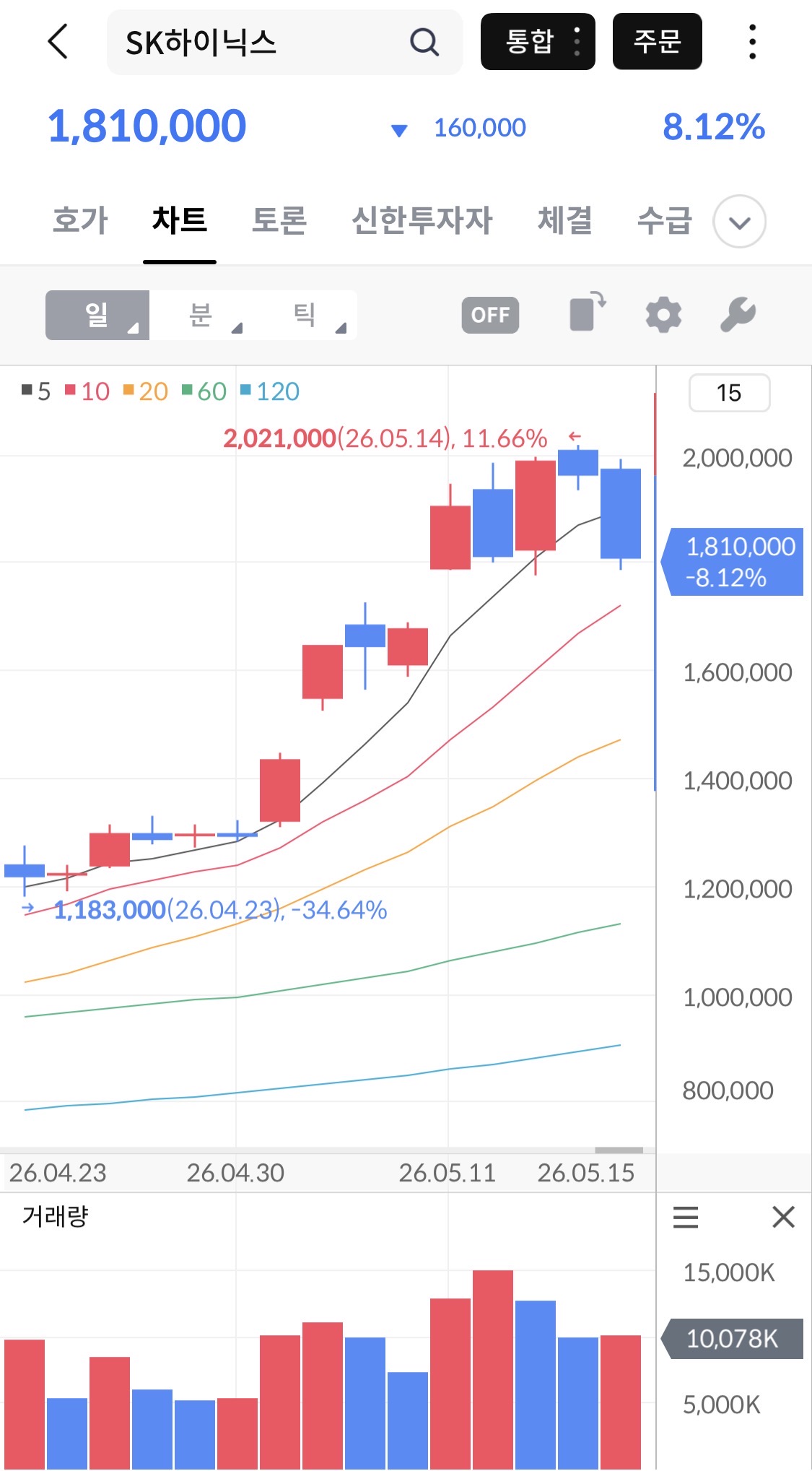Open the 통합 market selector dropdown

tap(538, 41)
